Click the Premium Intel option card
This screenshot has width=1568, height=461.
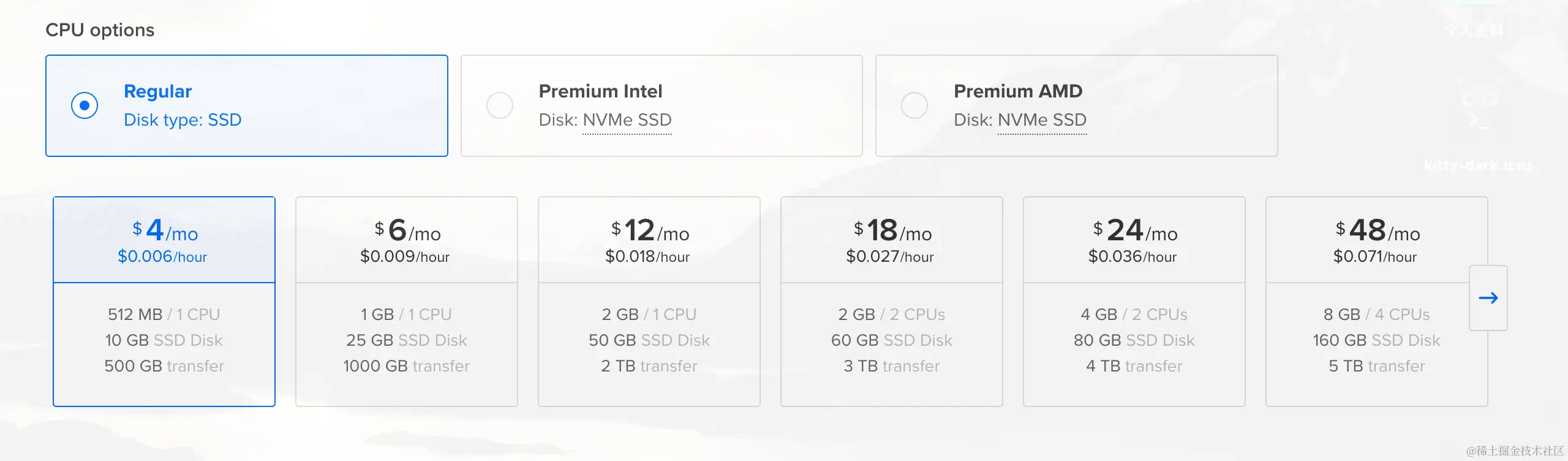pyautogui.click(x=661, y=105)
